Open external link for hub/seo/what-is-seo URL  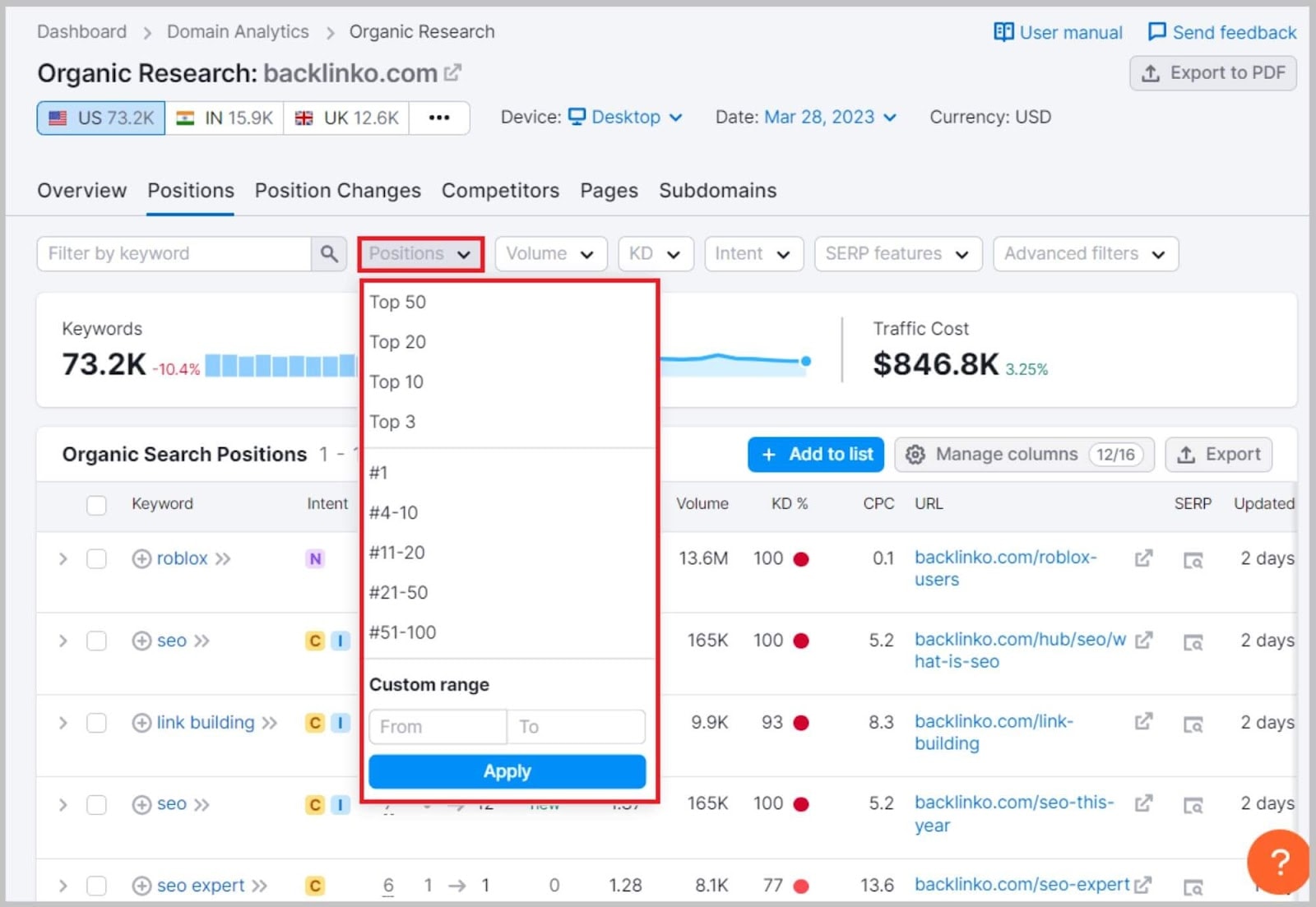click(1143, 640)
